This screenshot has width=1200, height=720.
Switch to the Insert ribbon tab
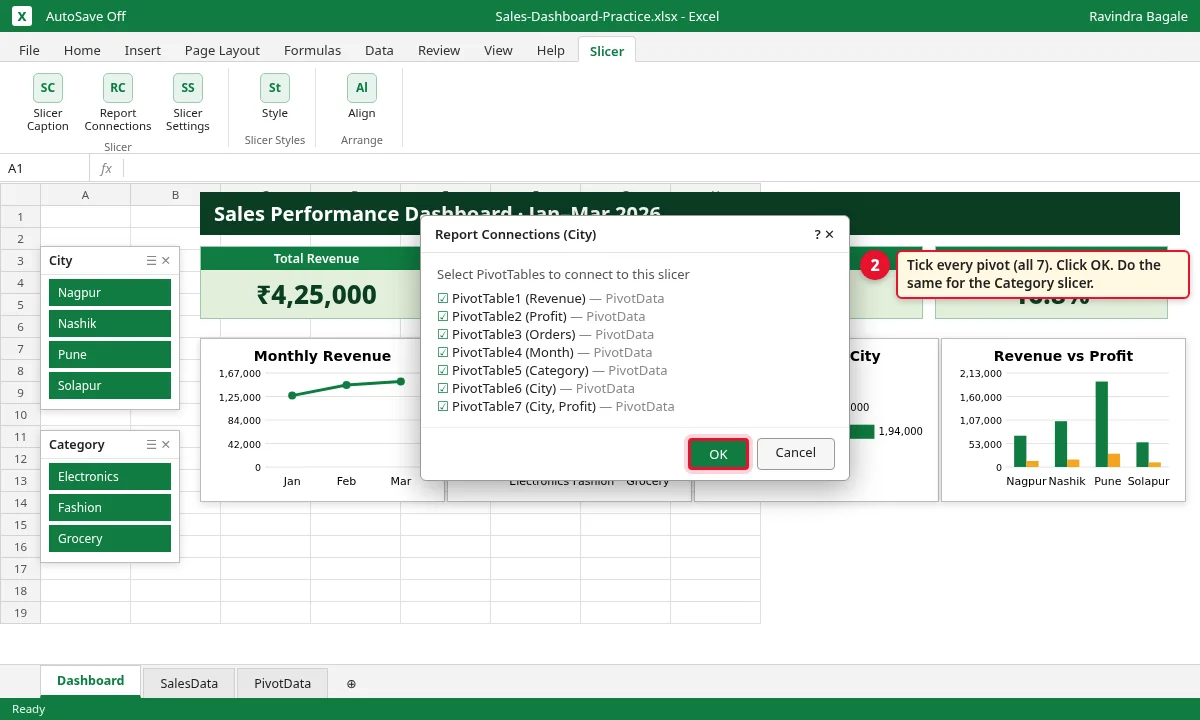(142, 50)
